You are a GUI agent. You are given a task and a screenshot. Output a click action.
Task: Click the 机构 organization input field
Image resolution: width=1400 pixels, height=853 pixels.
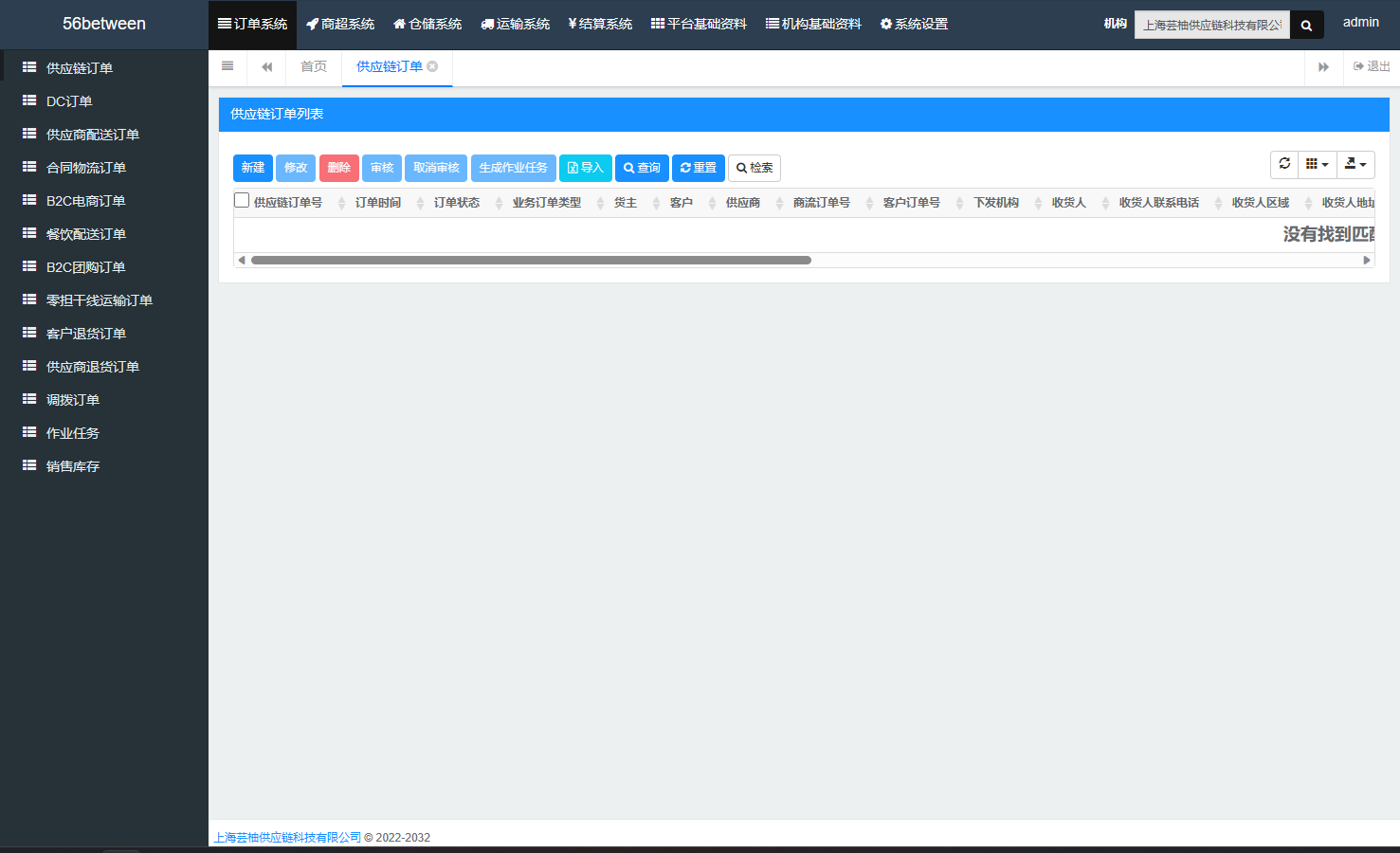(x=1211, y=26)
